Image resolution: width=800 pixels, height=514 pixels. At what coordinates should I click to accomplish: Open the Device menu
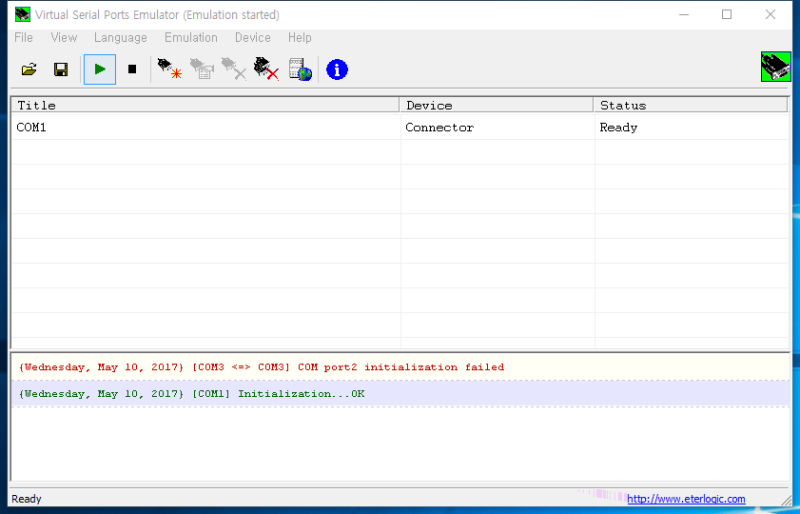253,38
